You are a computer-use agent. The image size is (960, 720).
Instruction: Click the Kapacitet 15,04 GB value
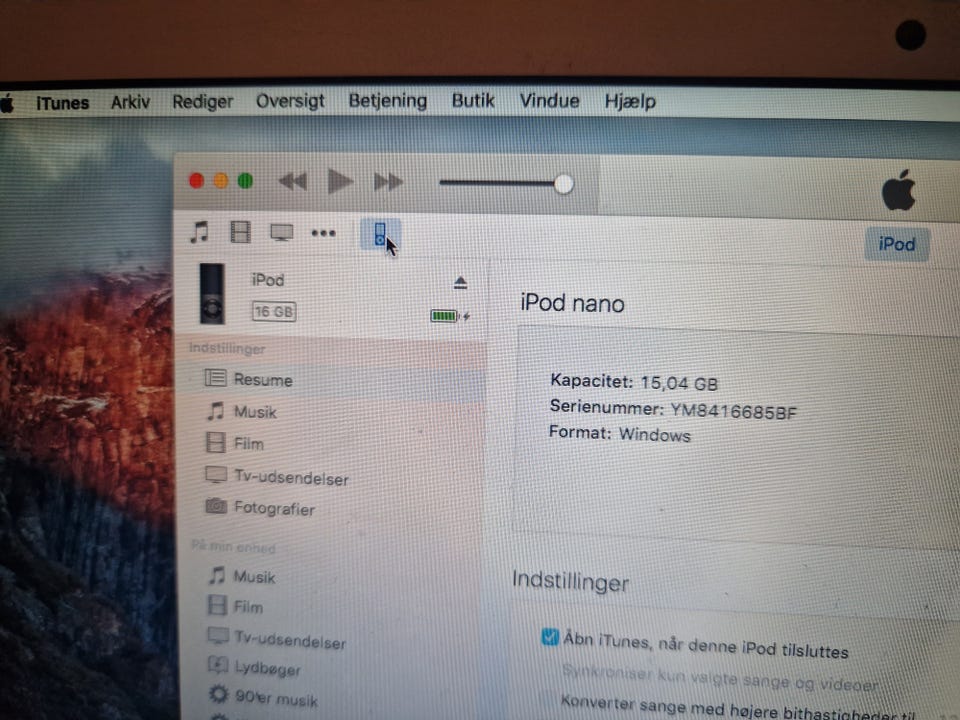click(x=679, y=383)
